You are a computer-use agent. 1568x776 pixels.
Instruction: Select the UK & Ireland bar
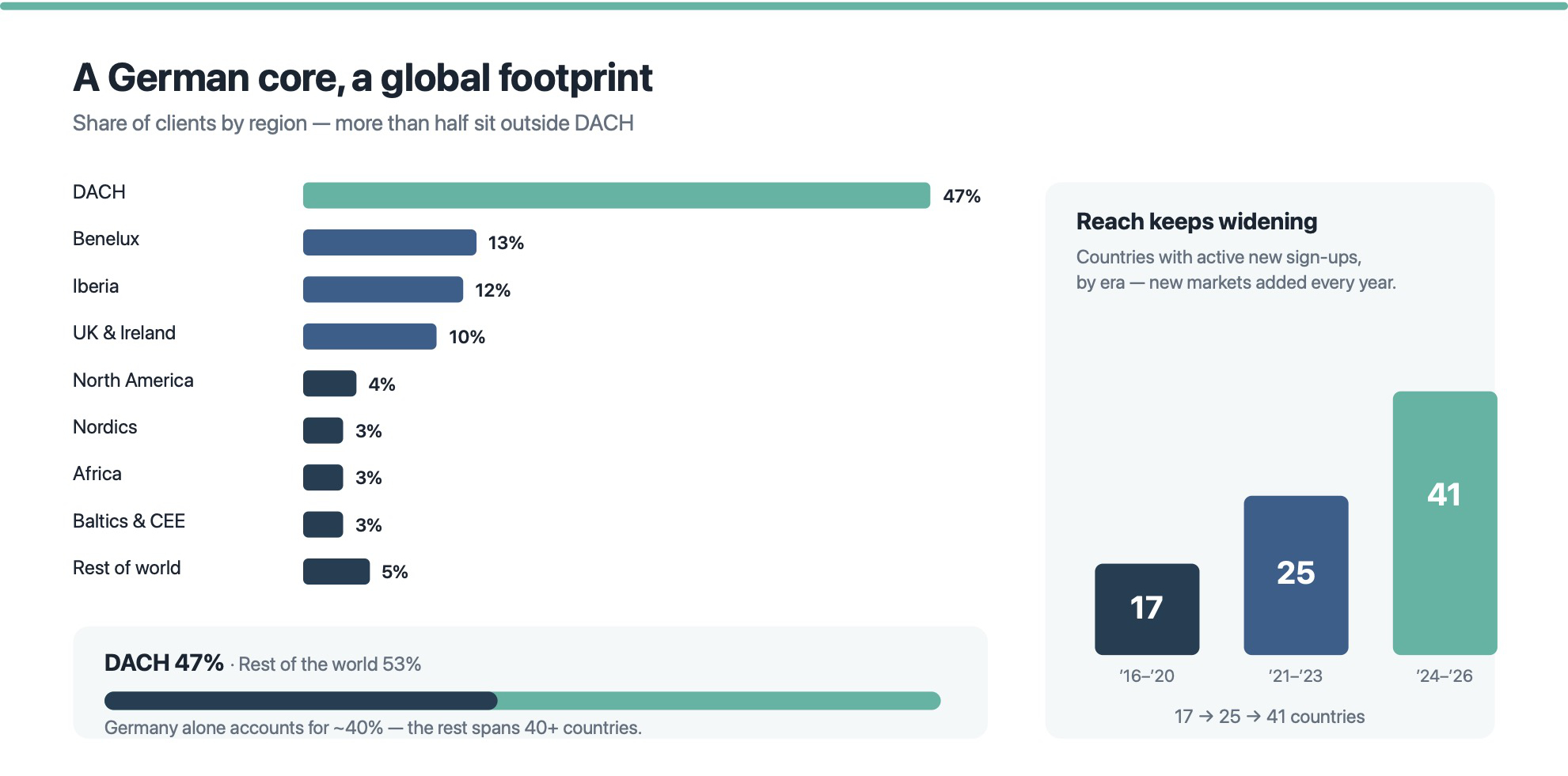click(x=370, y=336)
